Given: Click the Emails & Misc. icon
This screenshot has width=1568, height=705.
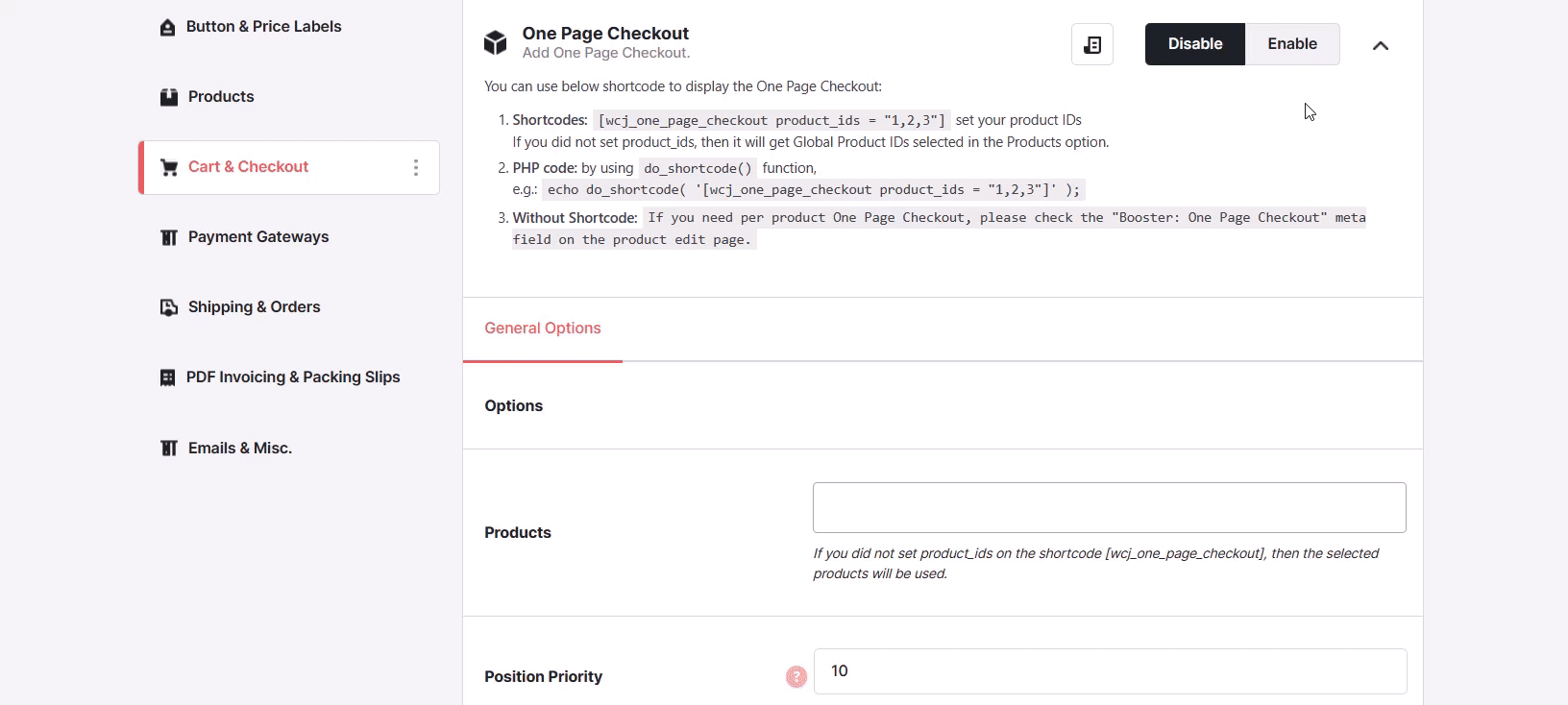Looking at the screenshot, I should [168, 448].
